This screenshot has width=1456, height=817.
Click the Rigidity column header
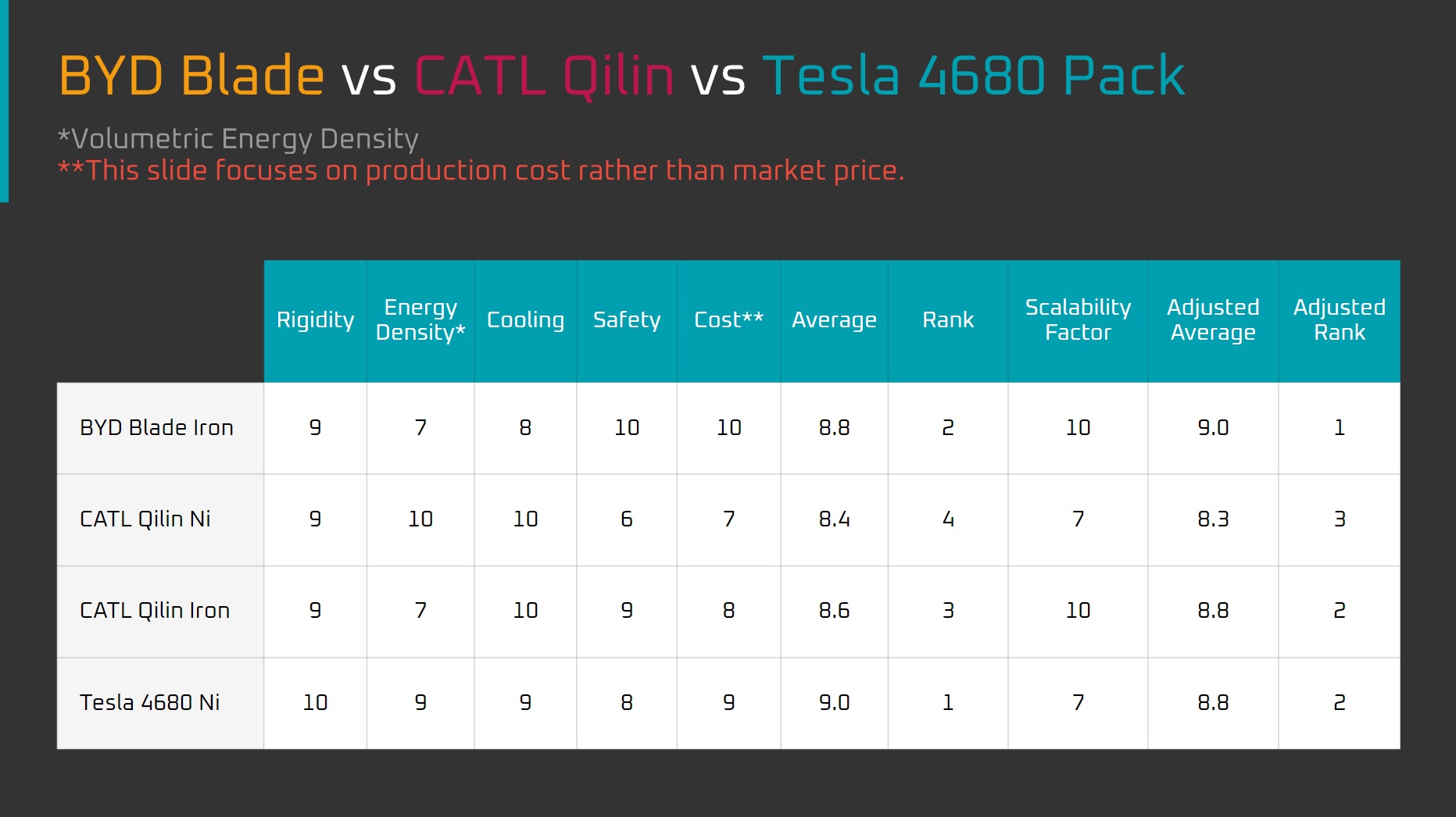coord(315,320)
